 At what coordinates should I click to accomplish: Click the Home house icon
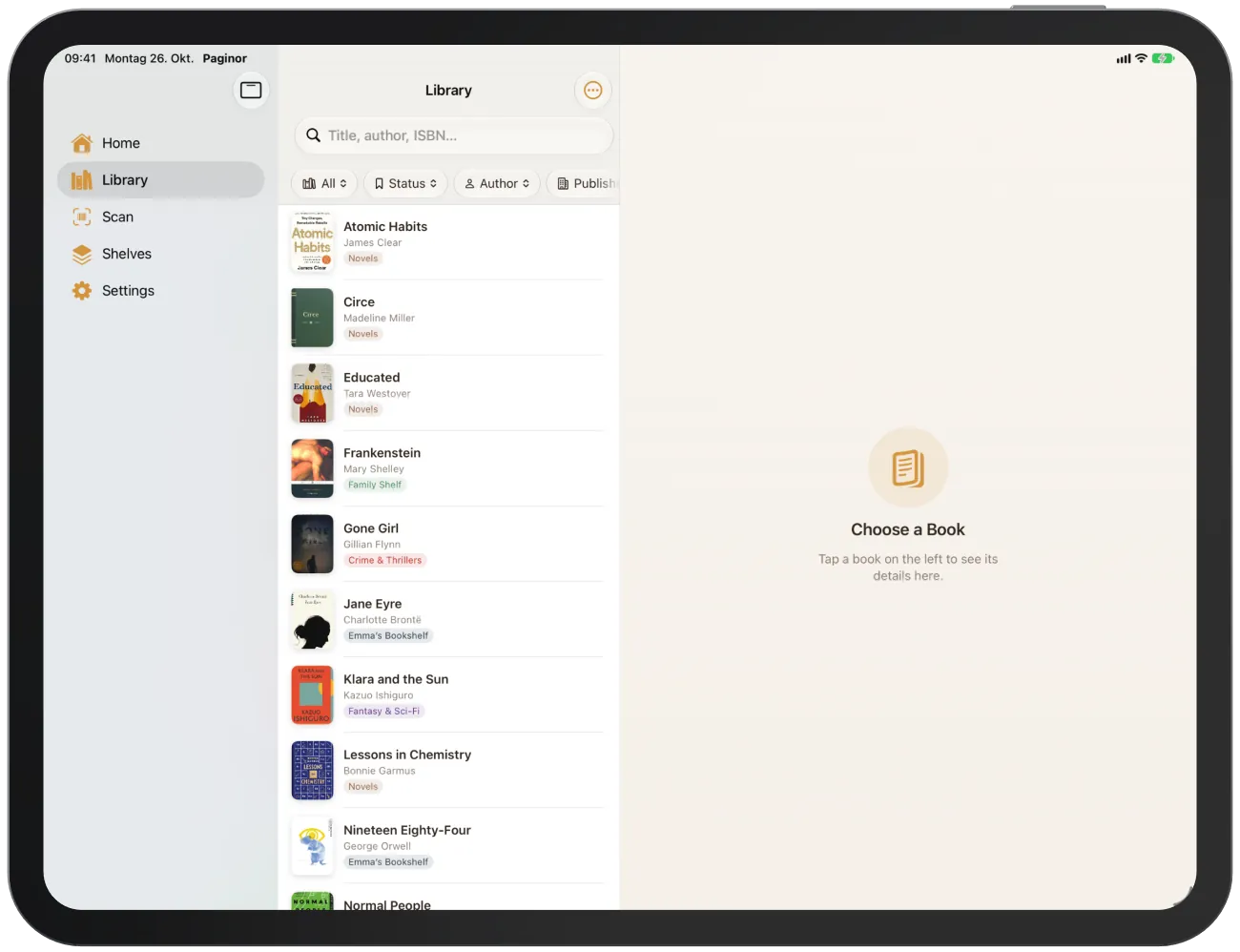click(x=82, y=143)
